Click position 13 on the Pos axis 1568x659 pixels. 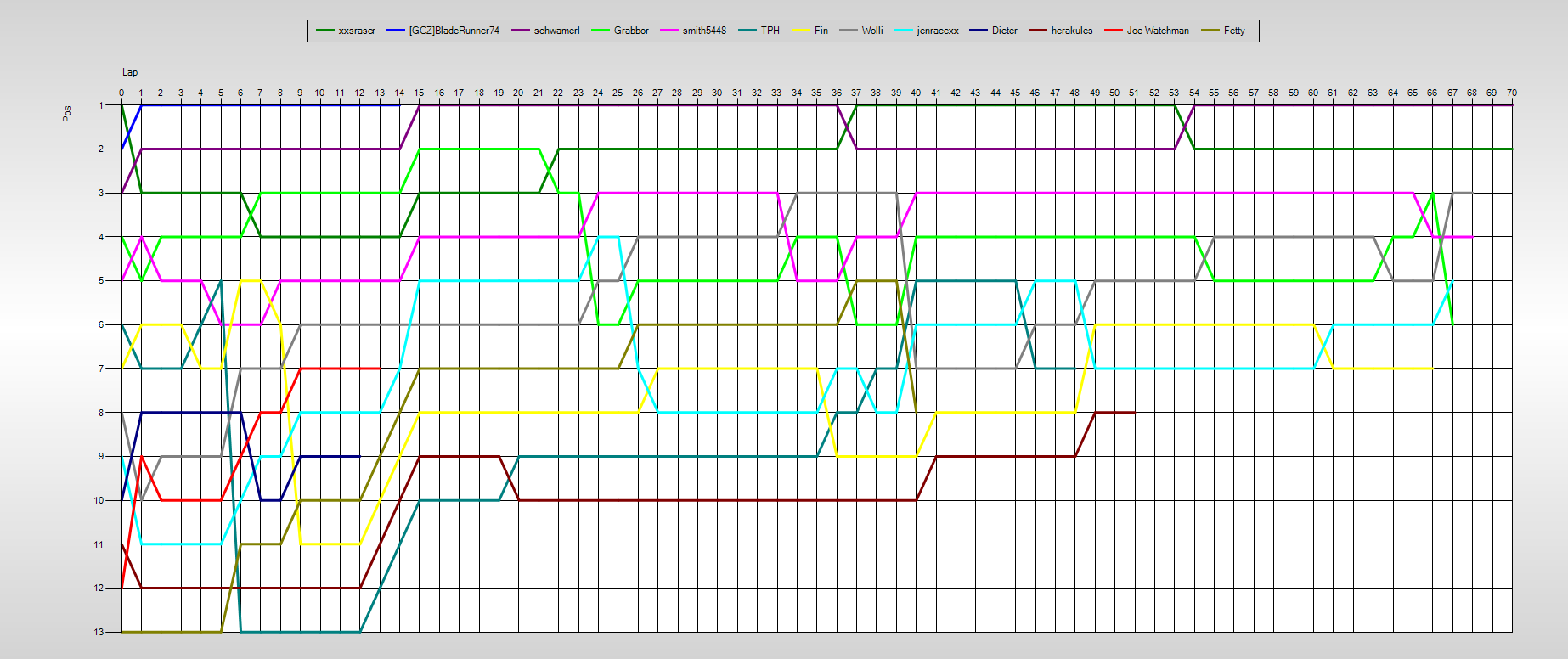(99, 632)
